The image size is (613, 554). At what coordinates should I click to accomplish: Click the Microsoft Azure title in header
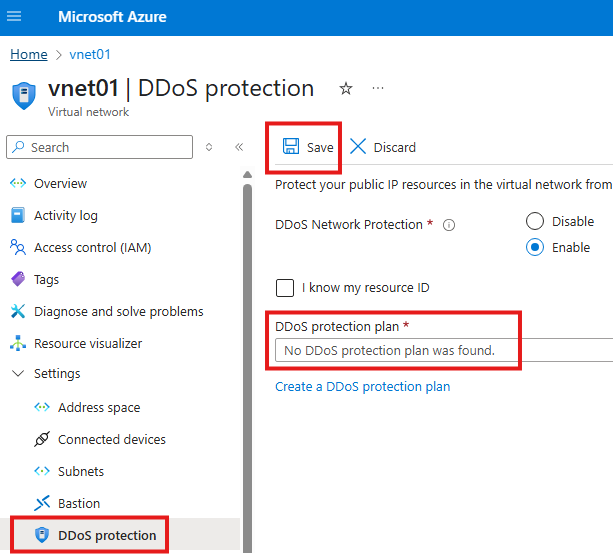112,17
